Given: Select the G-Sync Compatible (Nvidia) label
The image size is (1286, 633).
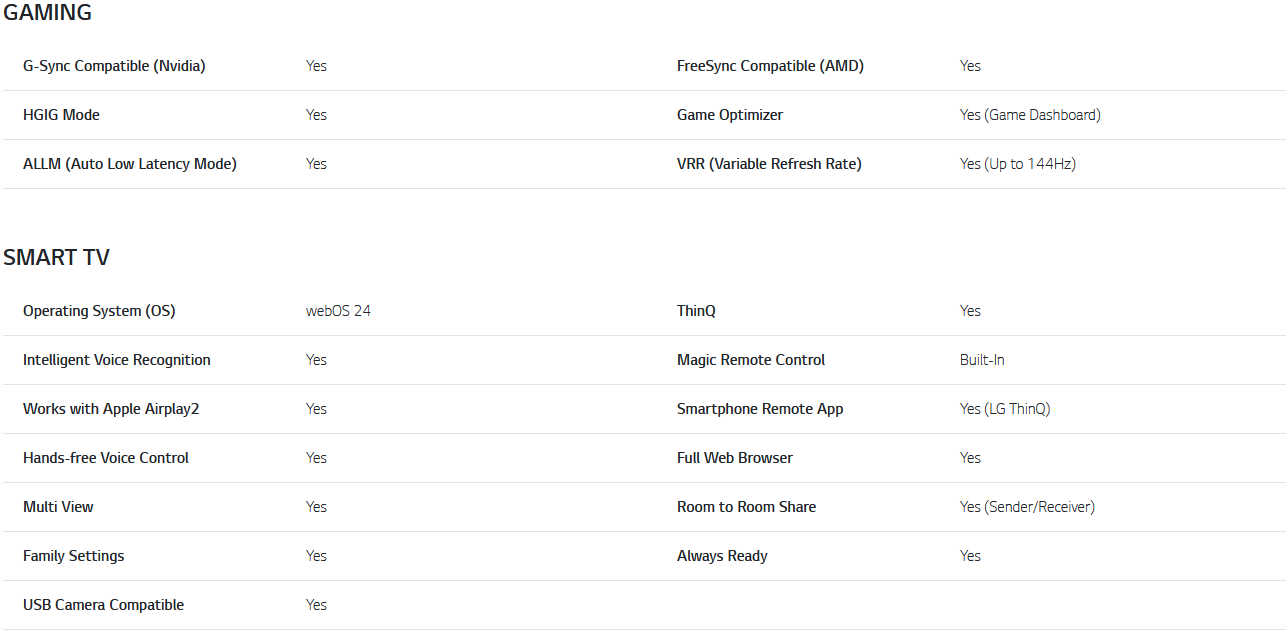Looking at the screenshot, I should coord(114,66).
